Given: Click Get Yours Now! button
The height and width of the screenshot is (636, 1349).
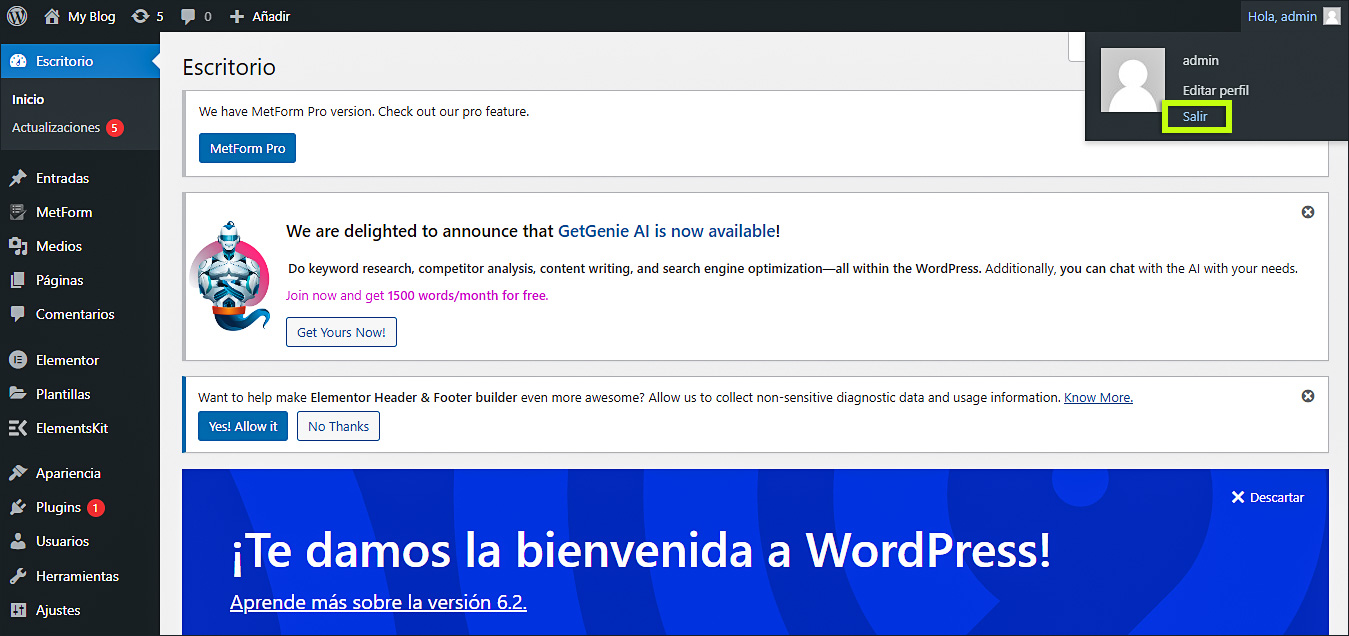Looking at the screenshot, I should [x=341, y=332].
